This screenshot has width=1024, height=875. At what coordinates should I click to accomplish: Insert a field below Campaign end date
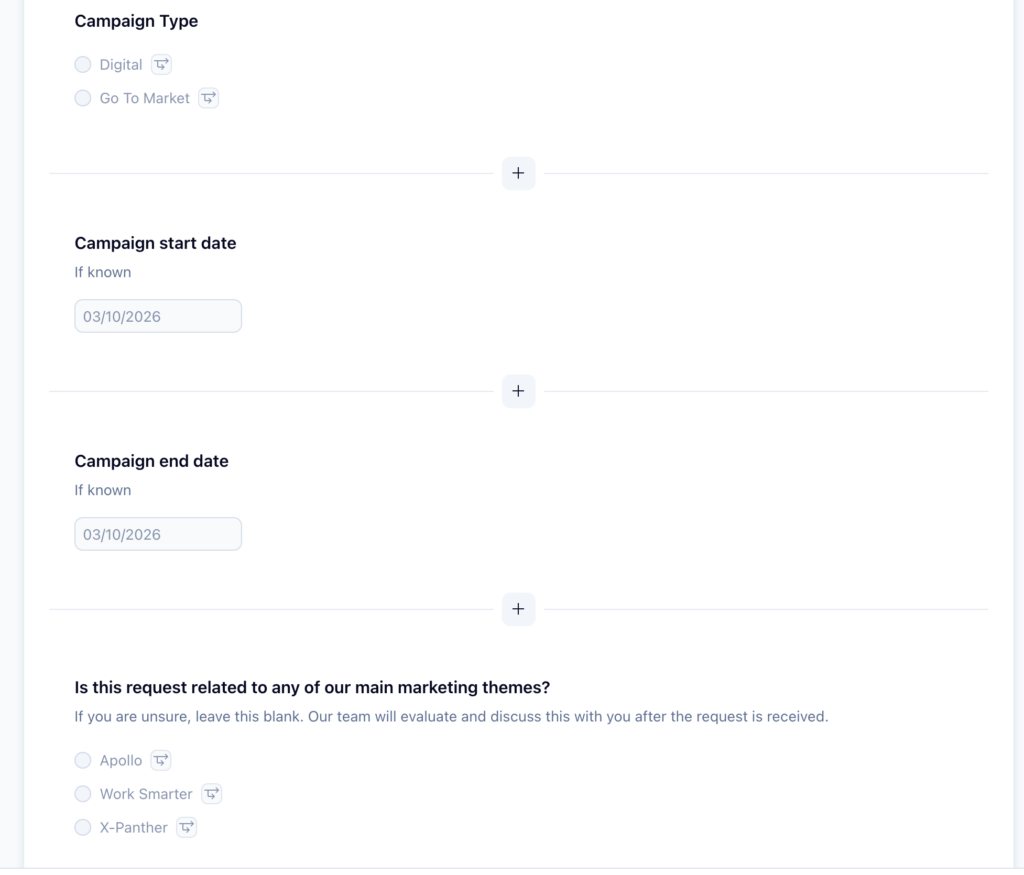pos(518,610)
